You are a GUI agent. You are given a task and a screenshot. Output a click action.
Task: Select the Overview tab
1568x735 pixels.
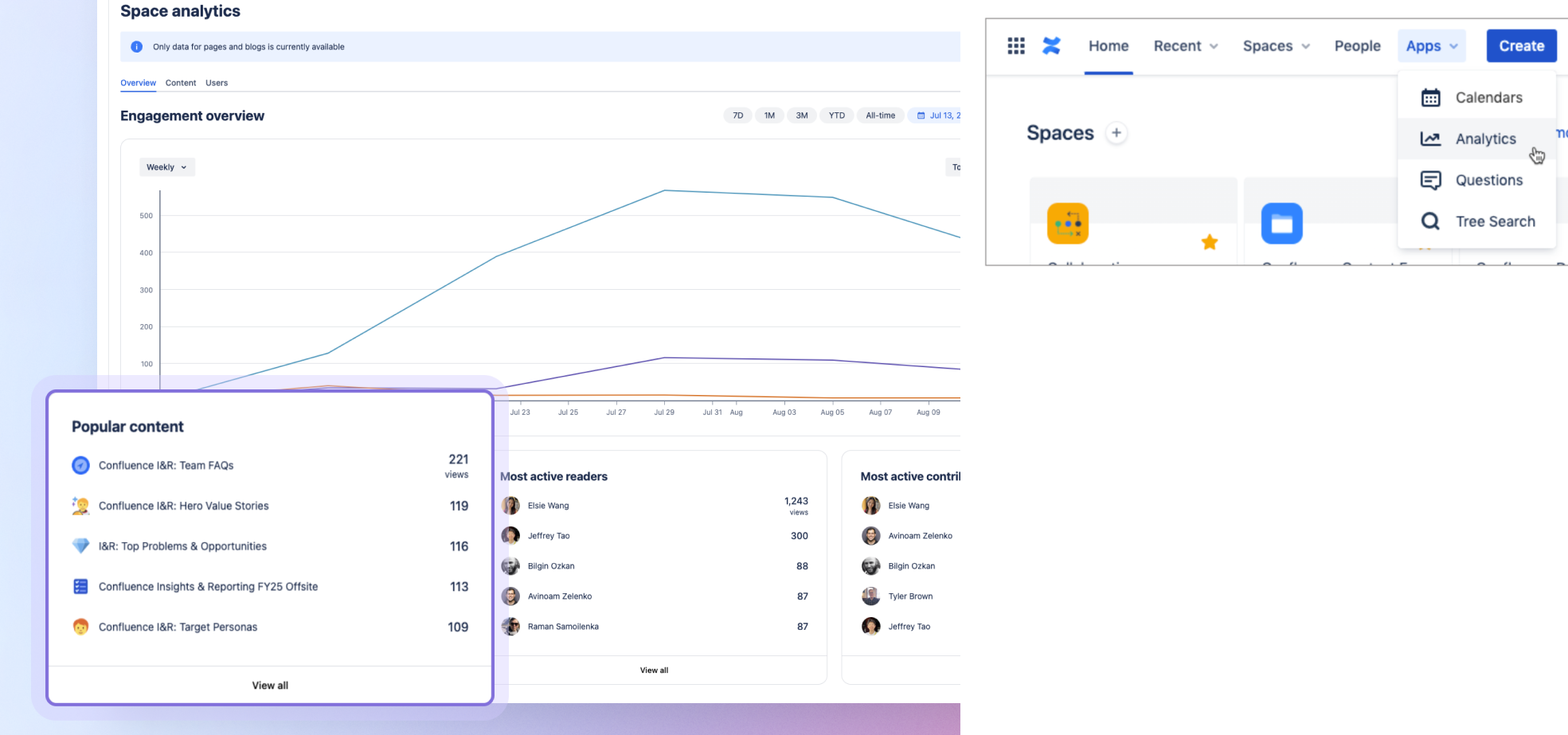click(138, 83)
